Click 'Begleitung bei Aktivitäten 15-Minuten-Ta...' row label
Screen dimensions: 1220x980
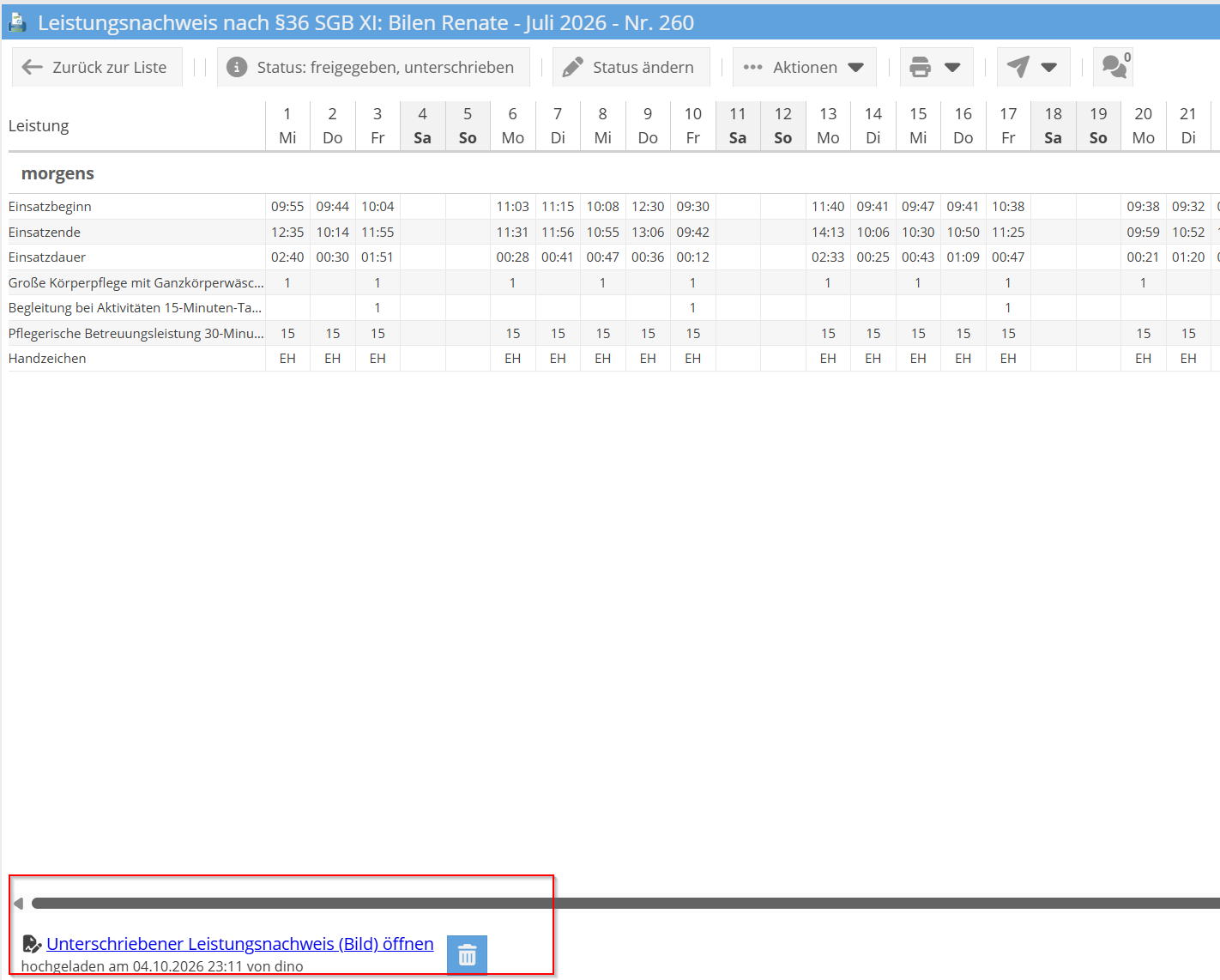pyautogui.click(x=136, y=308)
